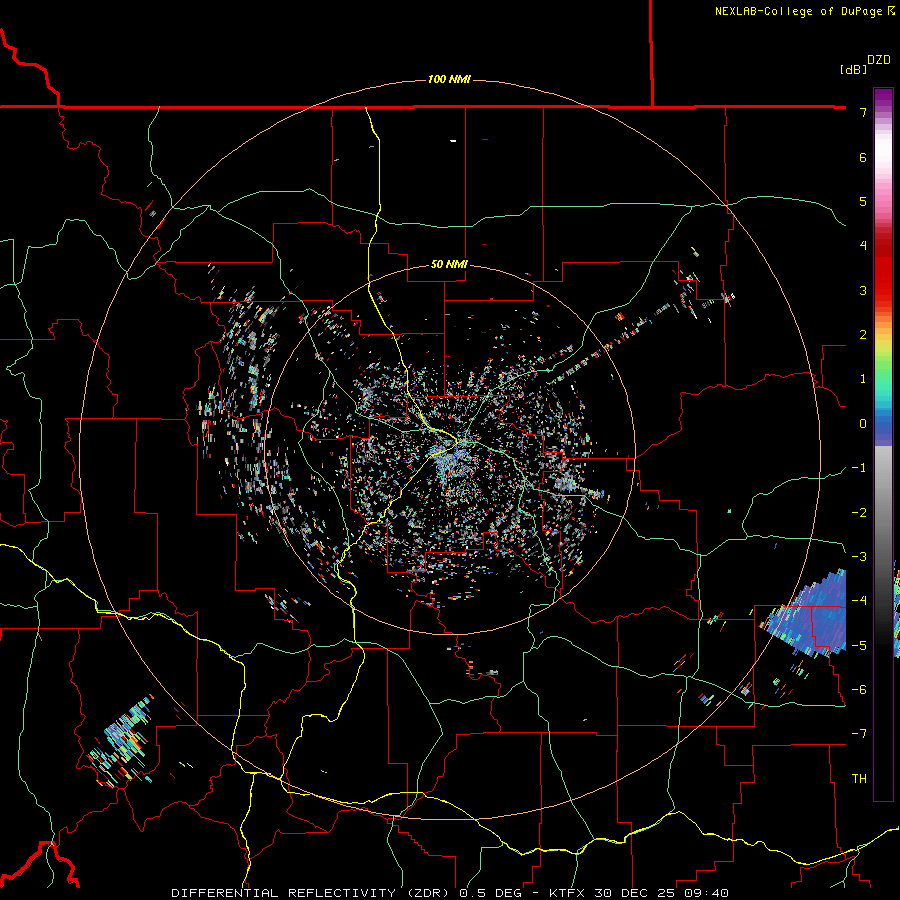Click the colorbar tick label 0
The width and height of the screenshot is (900, 900).
[x=863, y=424]
